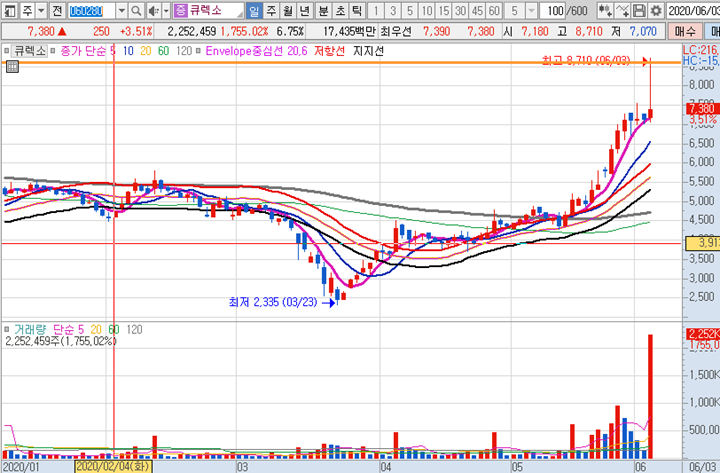Click the 최고 8,710 (06/03) high label
This screenshot has height=473, width=720.
pos(586,60)
